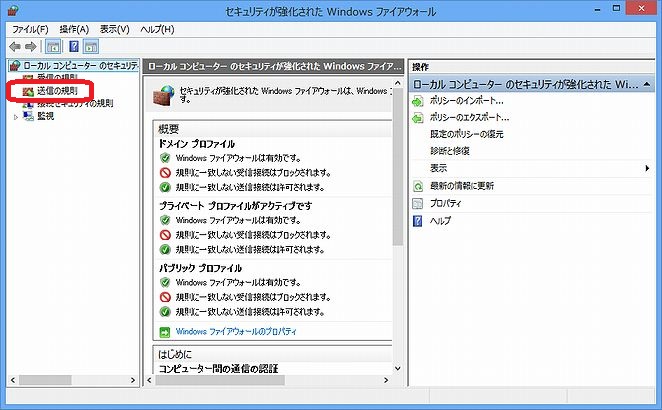The width and height of the screenshot is (662, 410).
Task: Click the center pane horizontal scroll right arrow
Action: (386, 380)
